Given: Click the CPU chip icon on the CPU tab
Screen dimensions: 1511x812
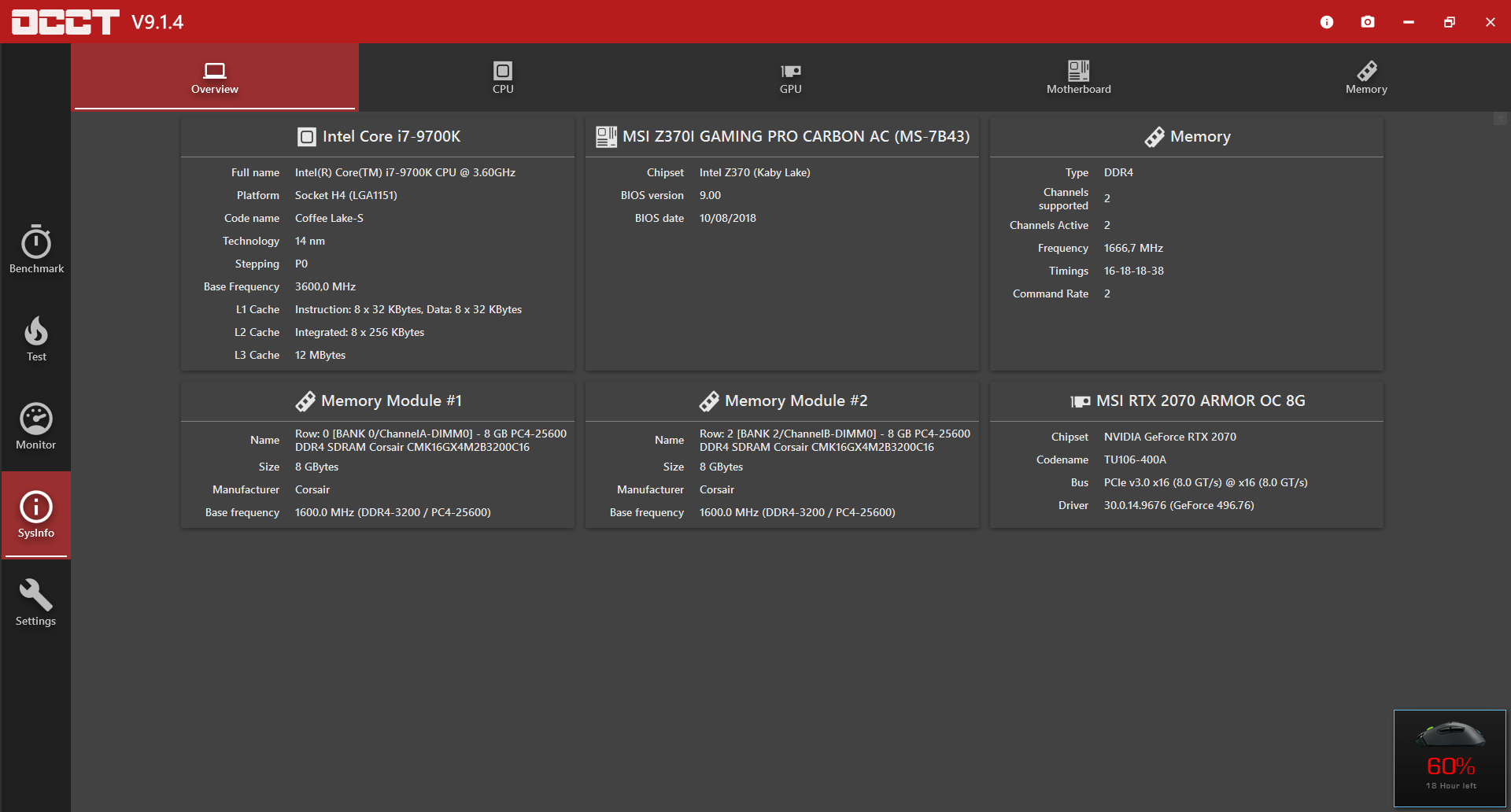Looking at the screenshot, I should pyautogui.click(x=502, y=69).
